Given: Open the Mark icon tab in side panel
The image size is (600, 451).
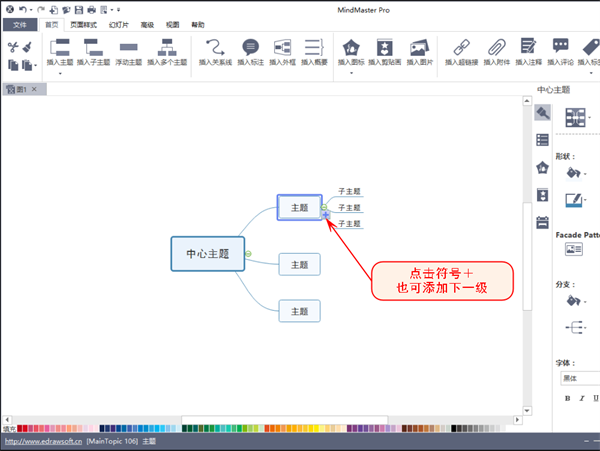Looking at the screenshot, I should point(543,168).
